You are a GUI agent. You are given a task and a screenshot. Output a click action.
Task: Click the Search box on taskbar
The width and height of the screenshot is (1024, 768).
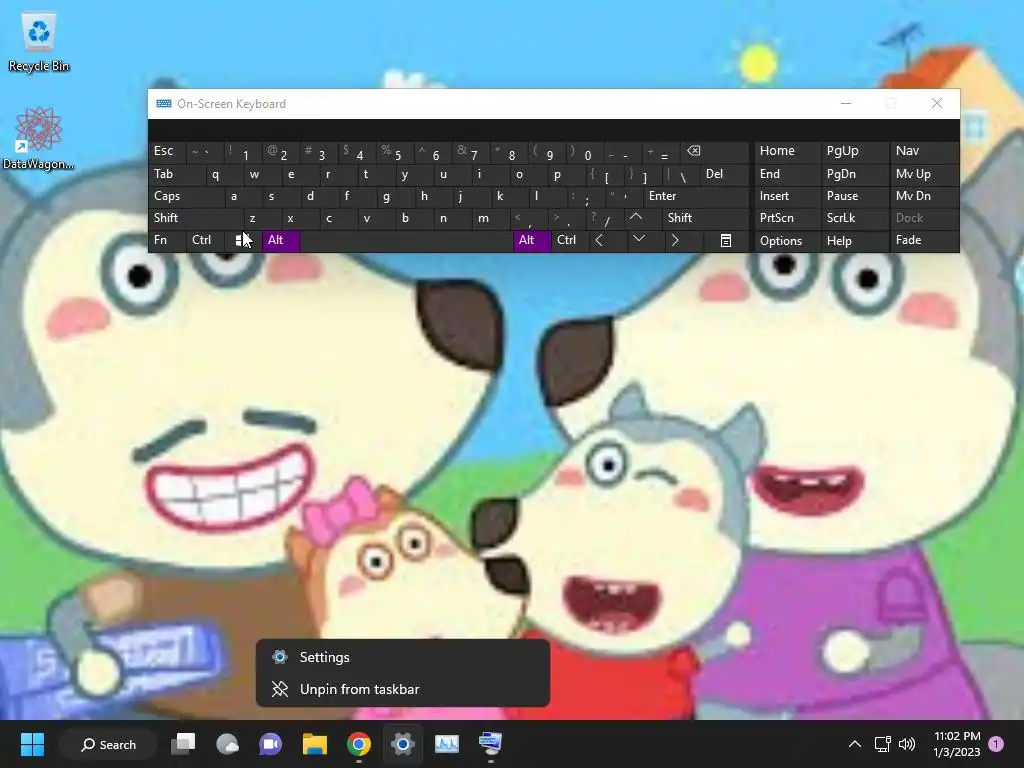coord(108,744)
